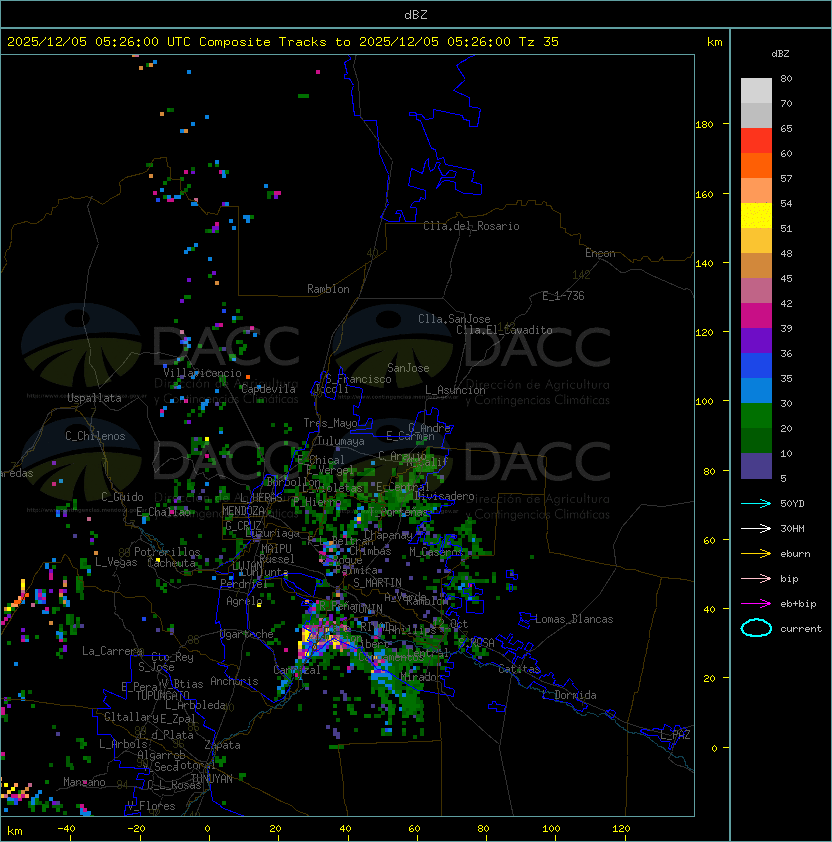The height and width of the screenshot is (842, 832).
Task: Click the TUNUYAN label
Action: point(212,779)
